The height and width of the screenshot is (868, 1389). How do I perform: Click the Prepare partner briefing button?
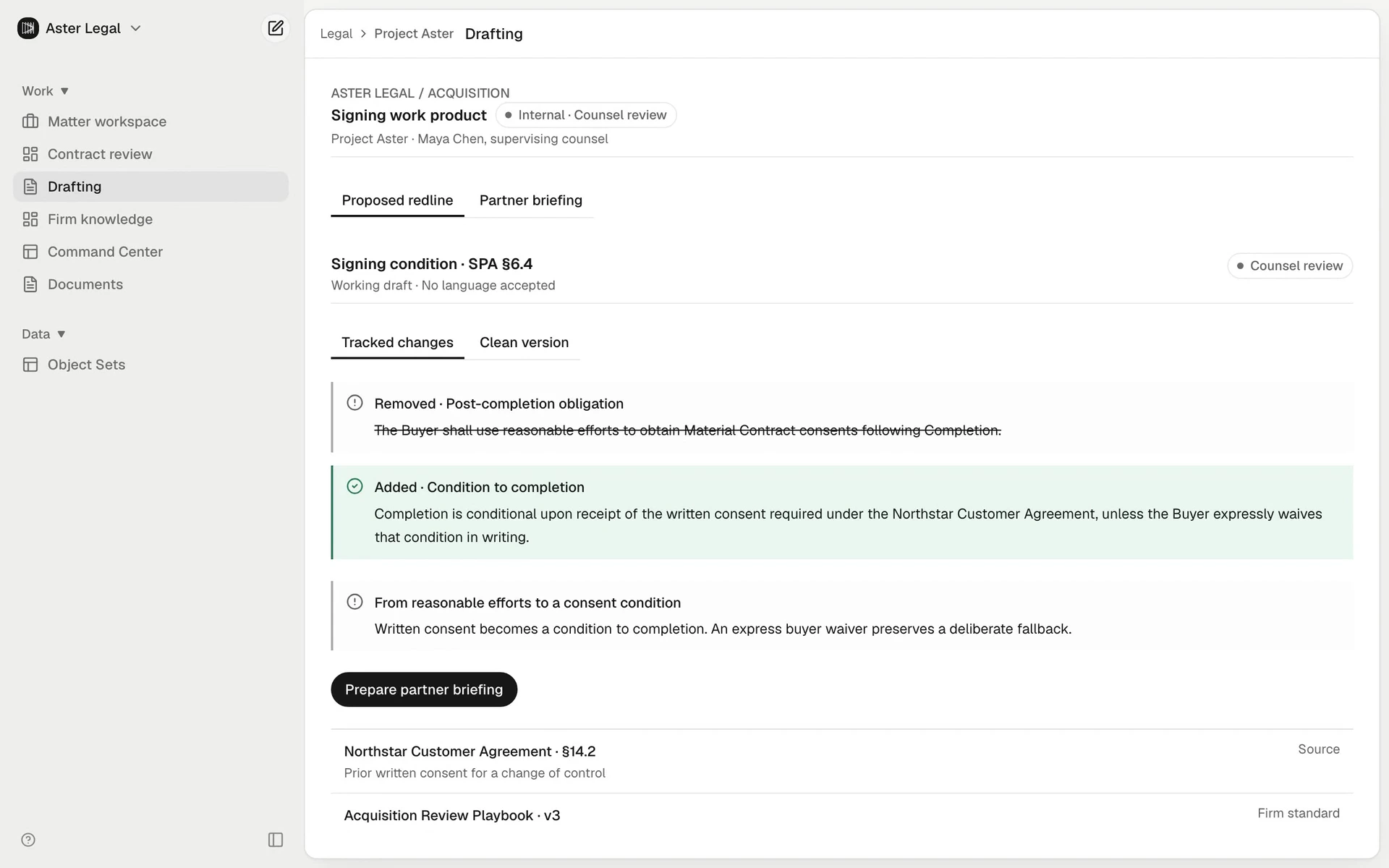[x=424, y=689]
